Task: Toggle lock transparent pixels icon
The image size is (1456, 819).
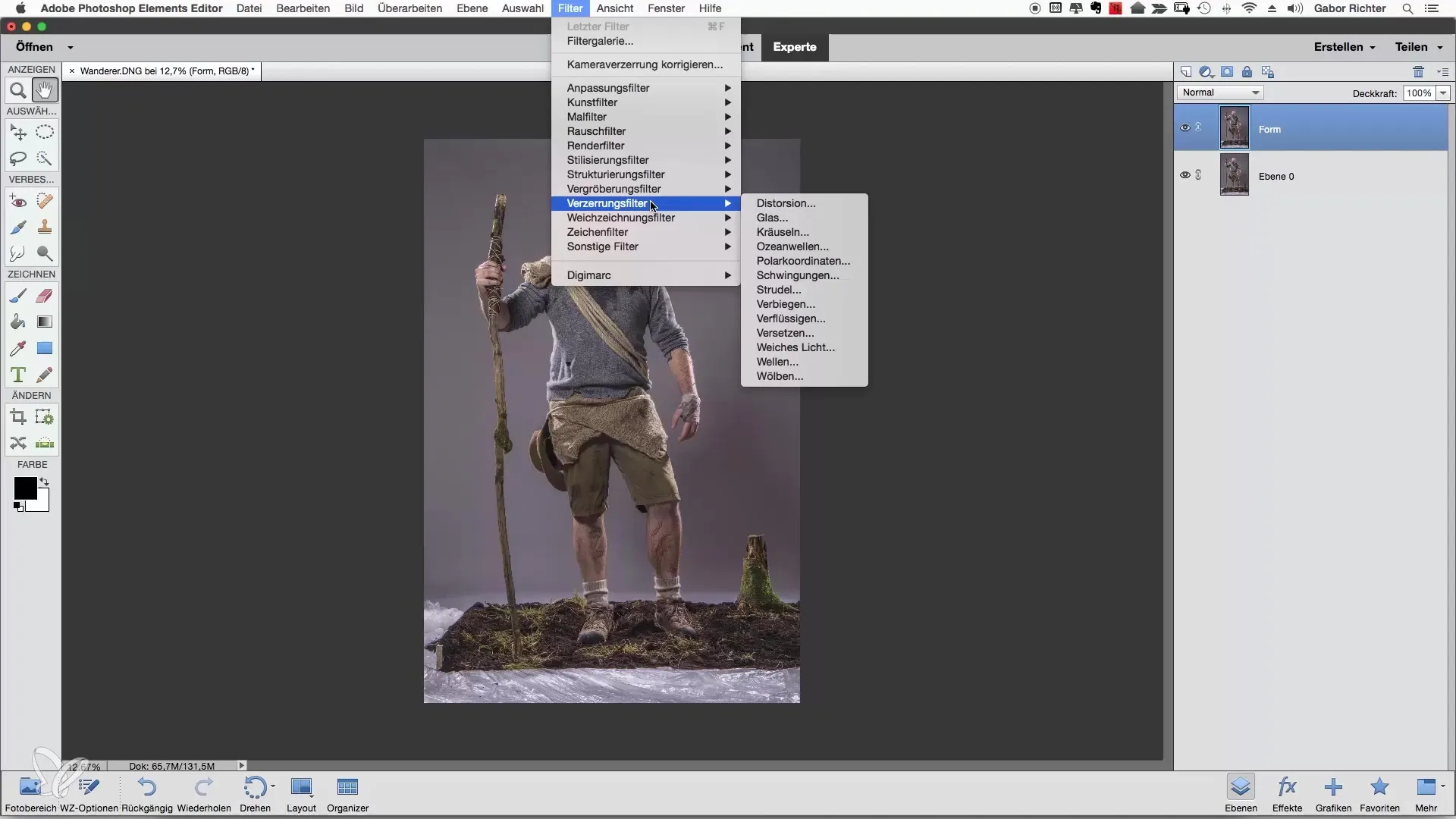Action: tap(1267, 72)
